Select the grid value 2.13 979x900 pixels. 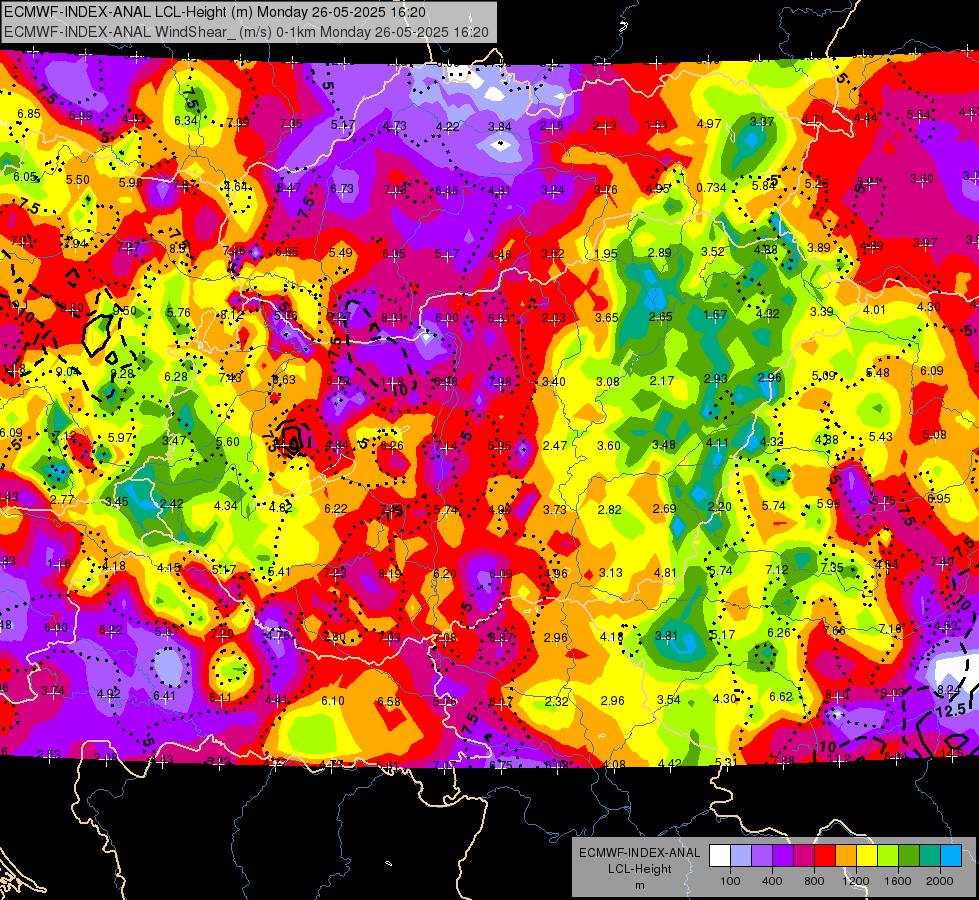[x=604, y=126]
